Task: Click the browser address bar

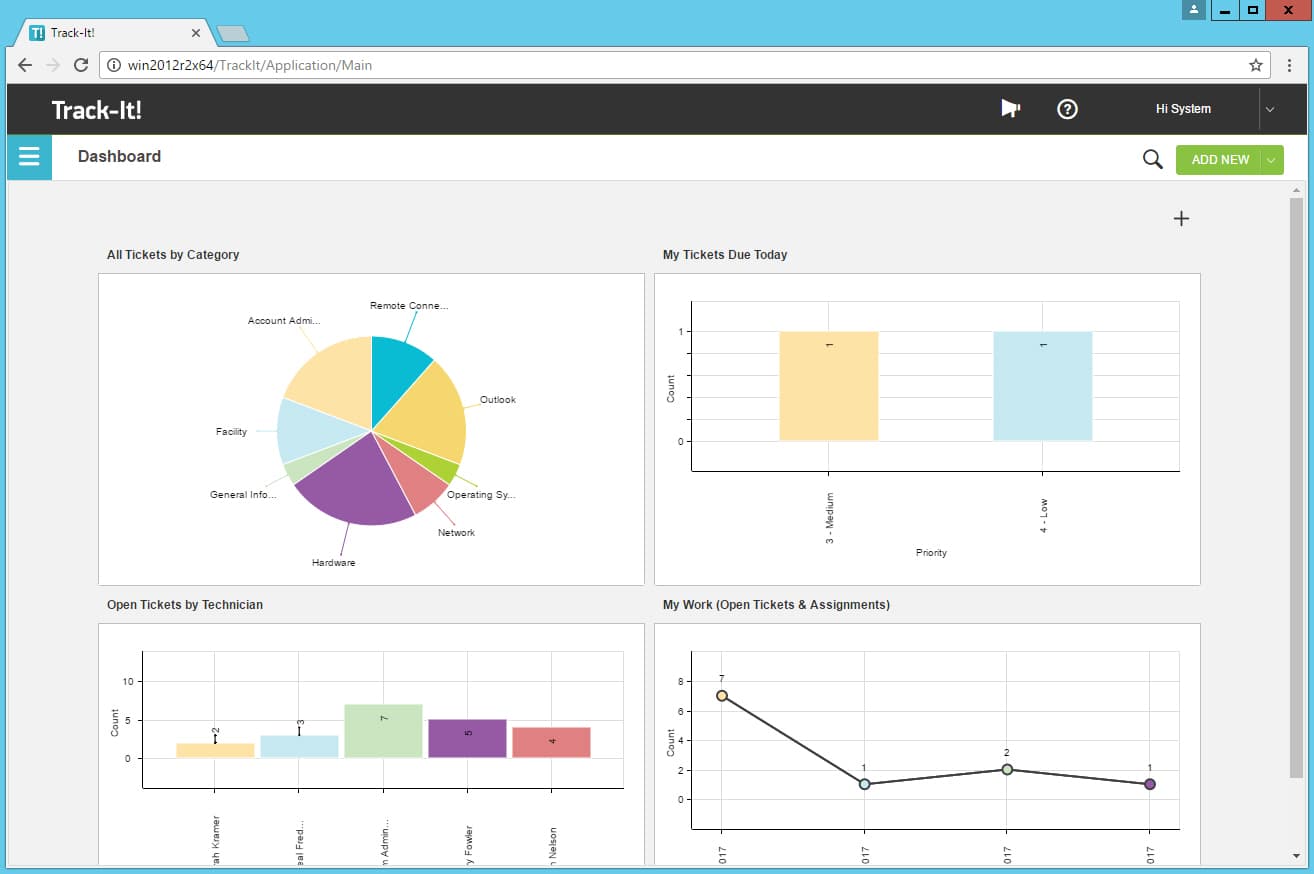Action: pyautogui.click(x=680, y=65)
